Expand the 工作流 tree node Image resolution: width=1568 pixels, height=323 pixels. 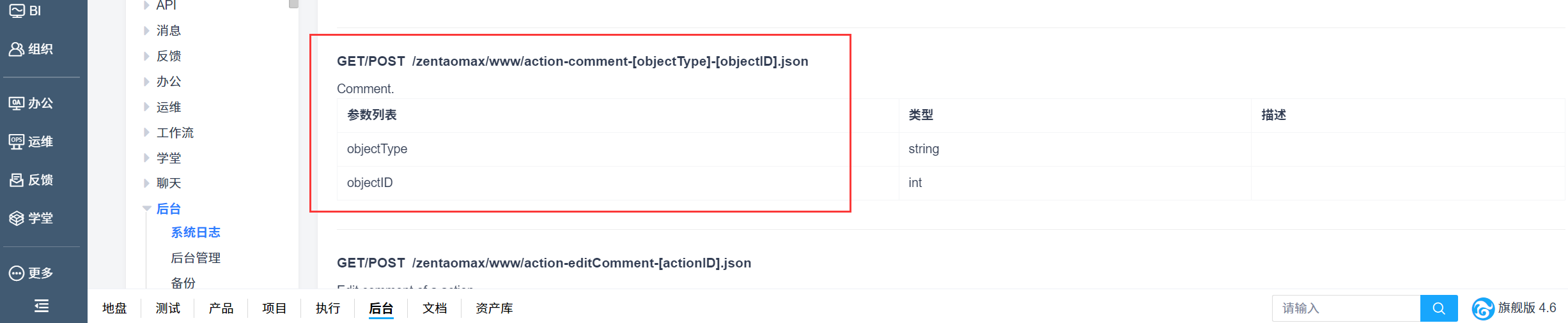click(x=146, y=133)
